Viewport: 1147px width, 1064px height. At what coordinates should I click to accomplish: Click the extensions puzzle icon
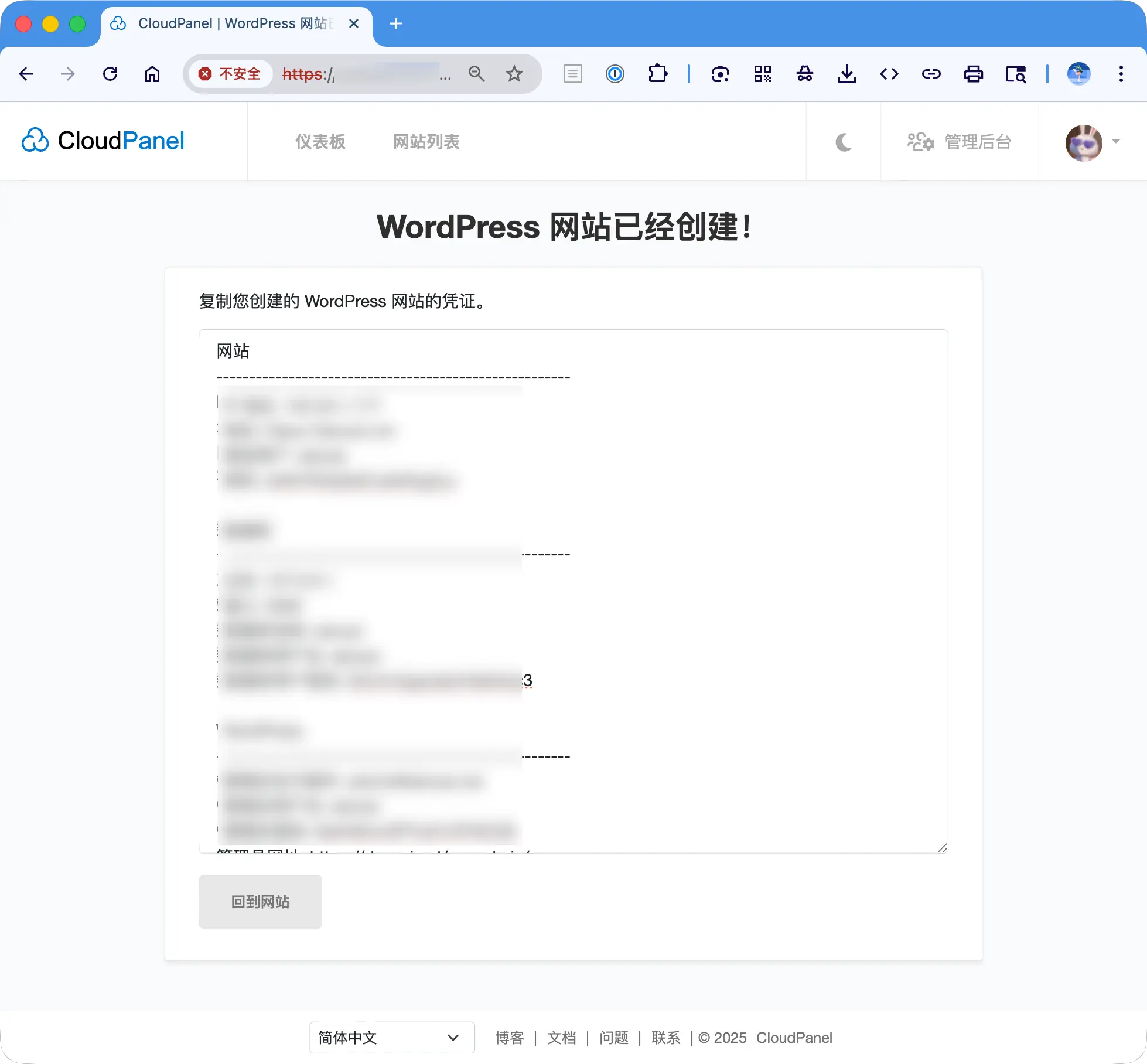[658, 74]
